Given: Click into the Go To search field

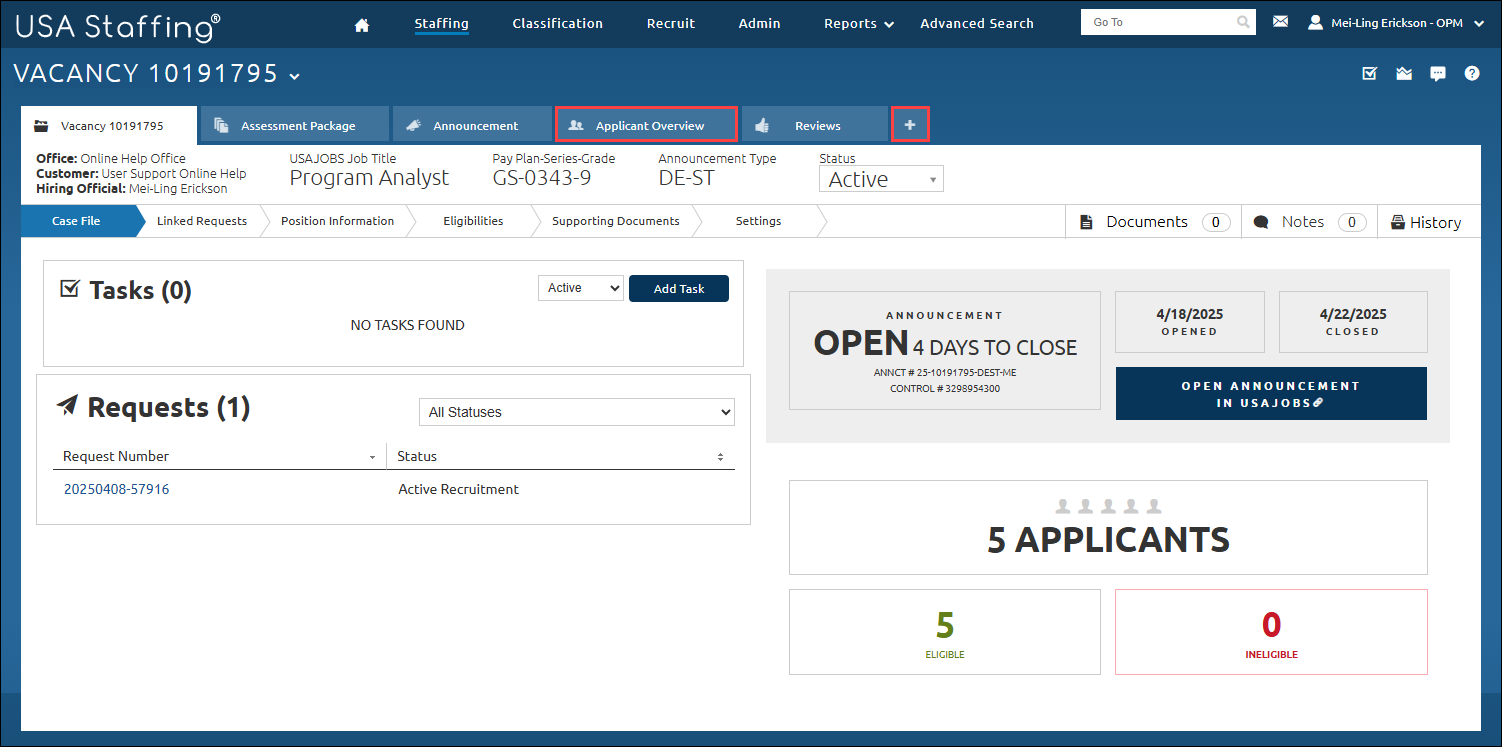Looking at the screenshot, I should (1160, 22).
